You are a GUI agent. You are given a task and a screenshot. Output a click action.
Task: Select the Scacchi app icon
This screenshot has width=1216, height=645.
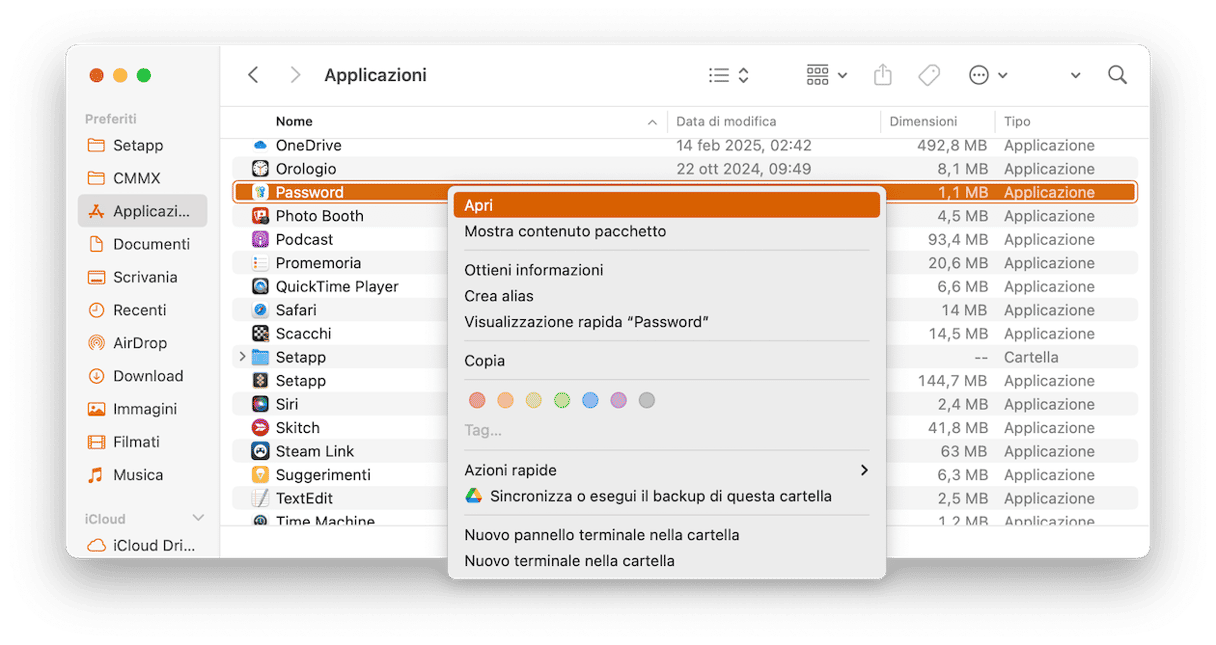coord(260,333)
